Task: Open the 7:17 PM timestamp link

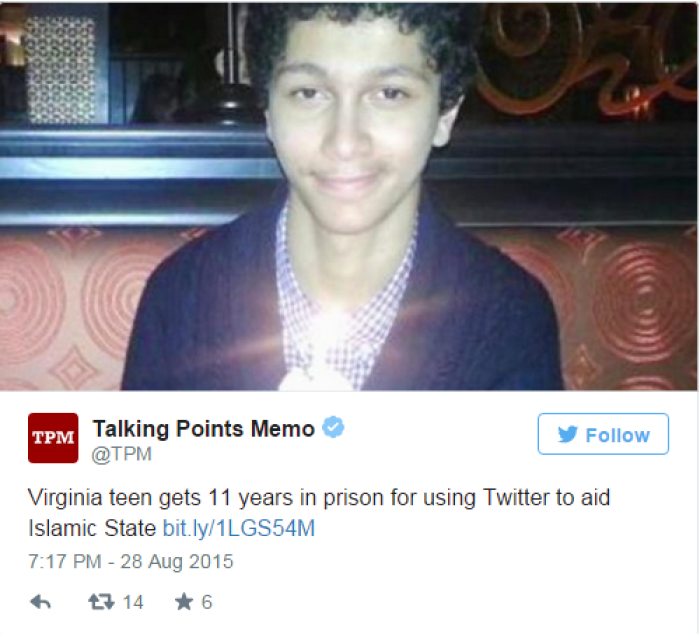Action: 65,562
